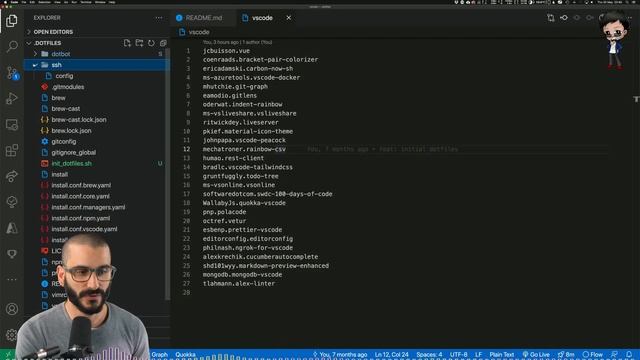
Task: Open the gitignore_global file
Action: 73,153
